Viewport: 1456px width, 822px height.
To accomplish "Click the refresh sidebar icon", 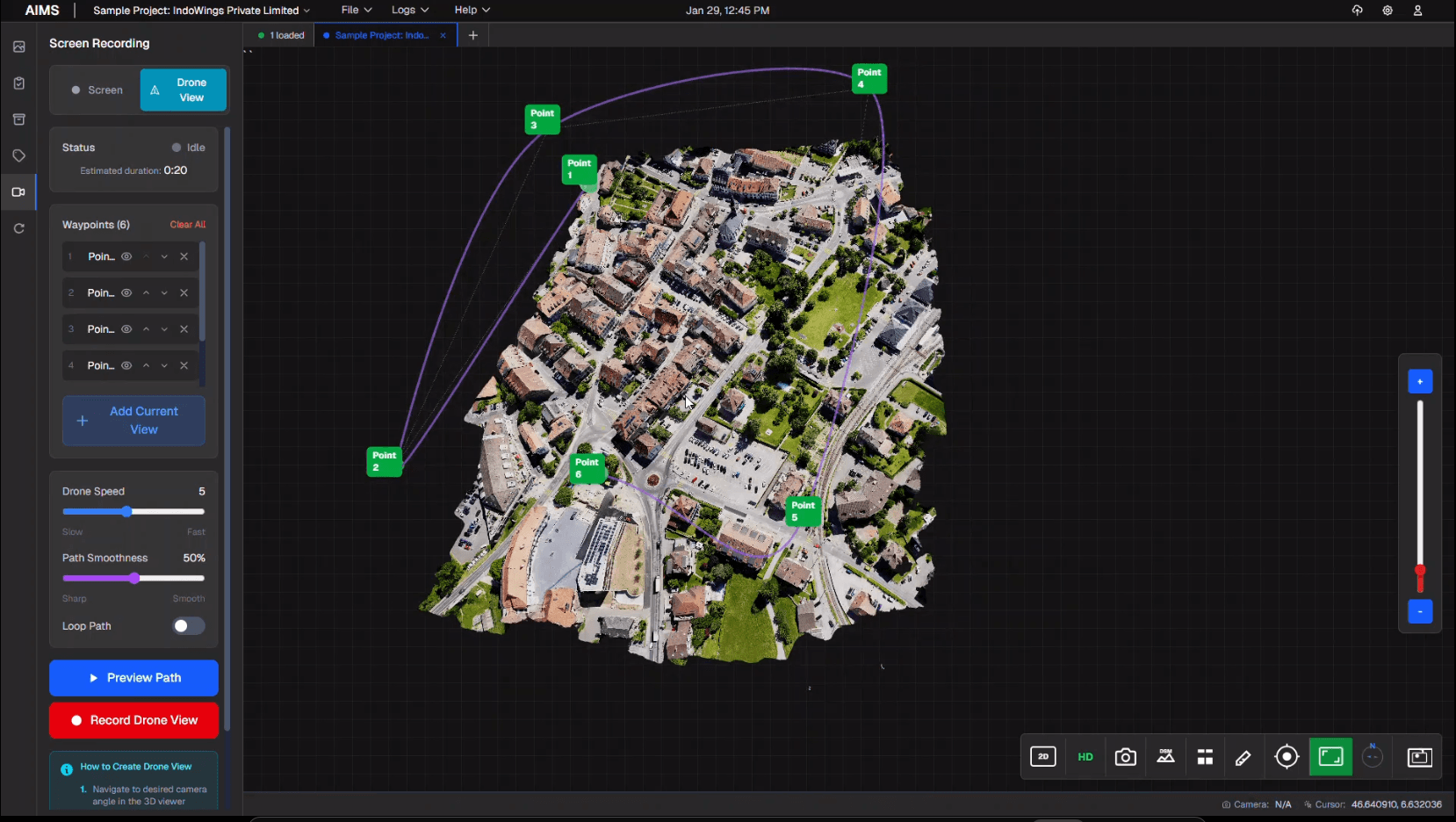I will click(18, 228).
